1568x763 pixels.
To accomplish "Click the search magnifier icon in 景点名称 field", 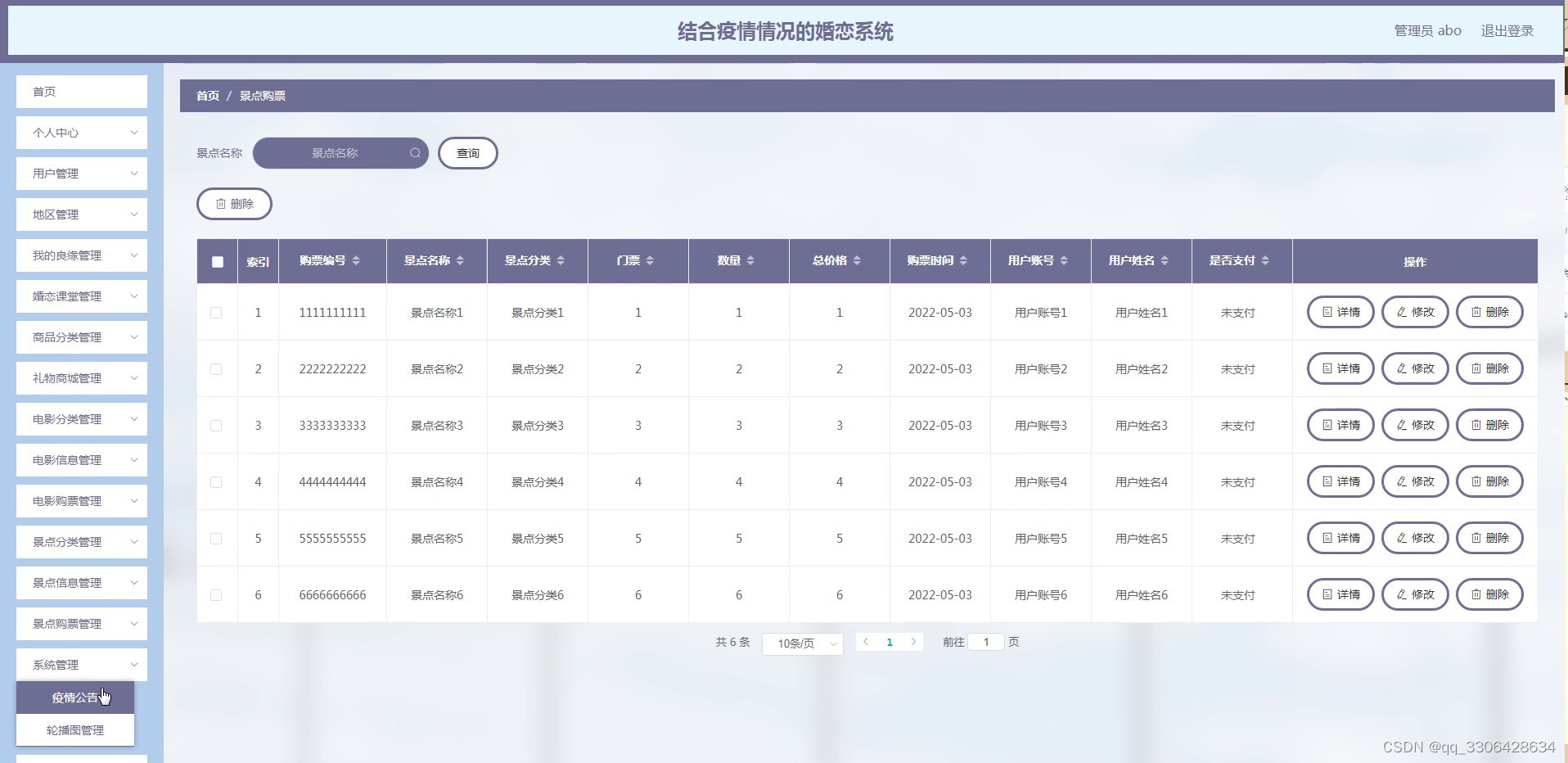I will pos(415,153).
